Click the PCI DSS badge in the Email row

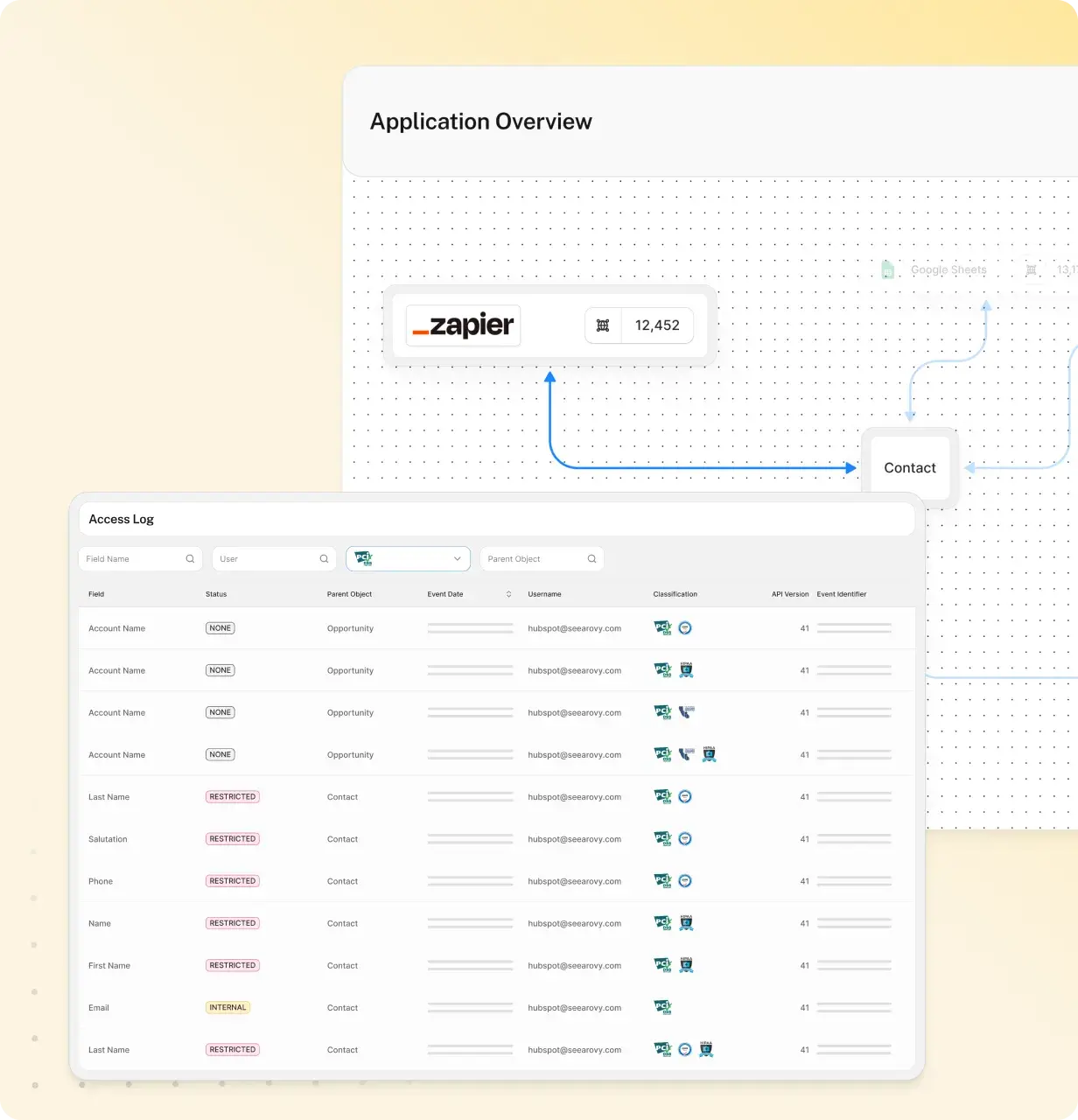click(663, 1007)
